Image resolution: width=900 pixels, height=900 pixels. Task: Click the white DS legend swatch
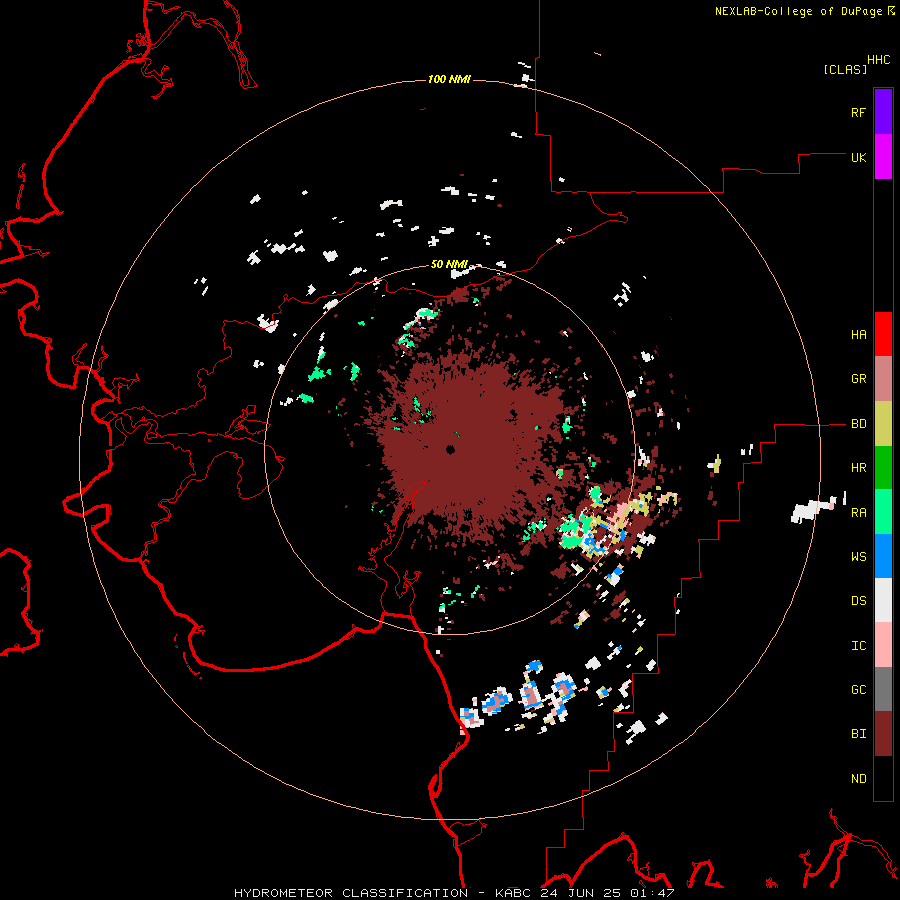point(883,600)
